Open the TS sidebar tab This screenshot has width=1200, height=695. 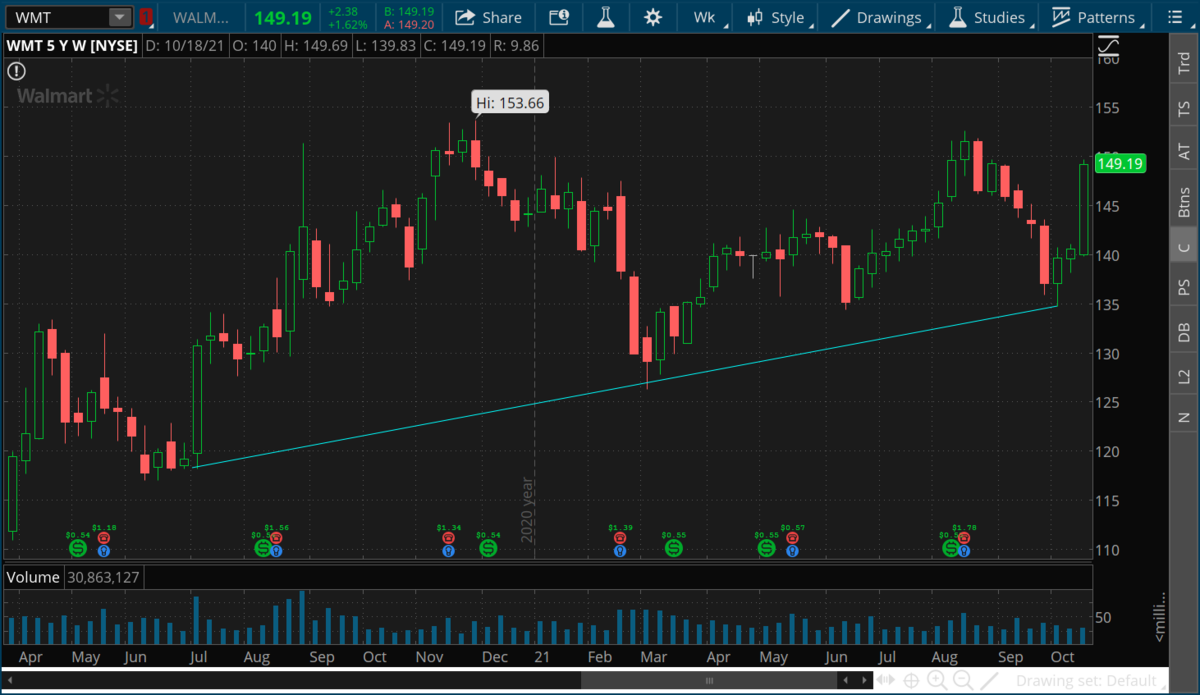click(1184, 108)
